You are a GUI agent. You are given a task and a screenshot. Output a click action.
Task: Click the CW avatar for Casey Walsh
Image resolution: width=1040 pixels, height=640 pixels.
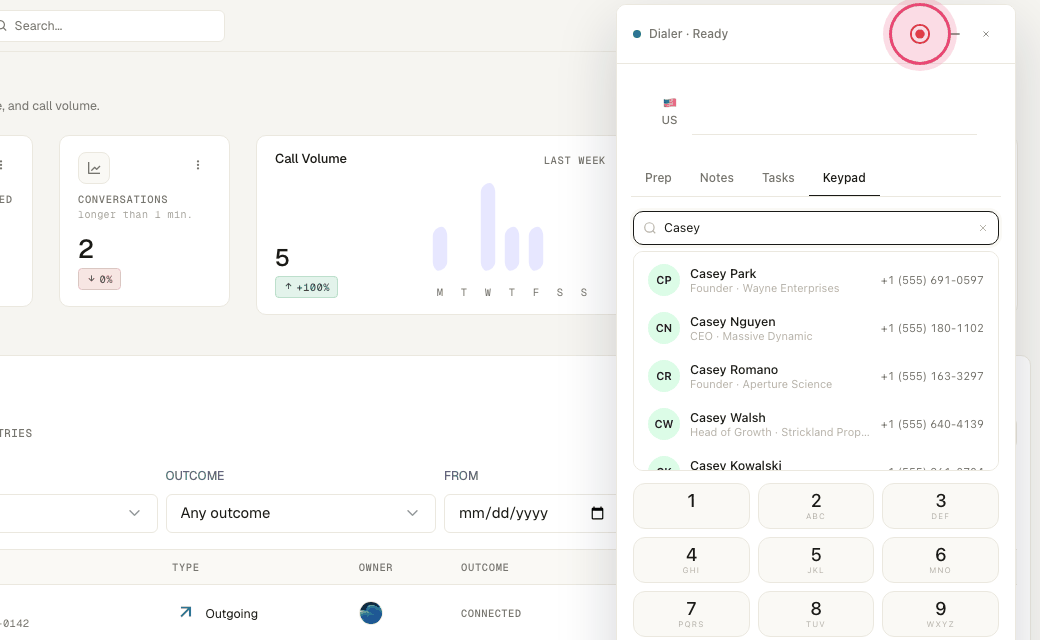(664, 424)
